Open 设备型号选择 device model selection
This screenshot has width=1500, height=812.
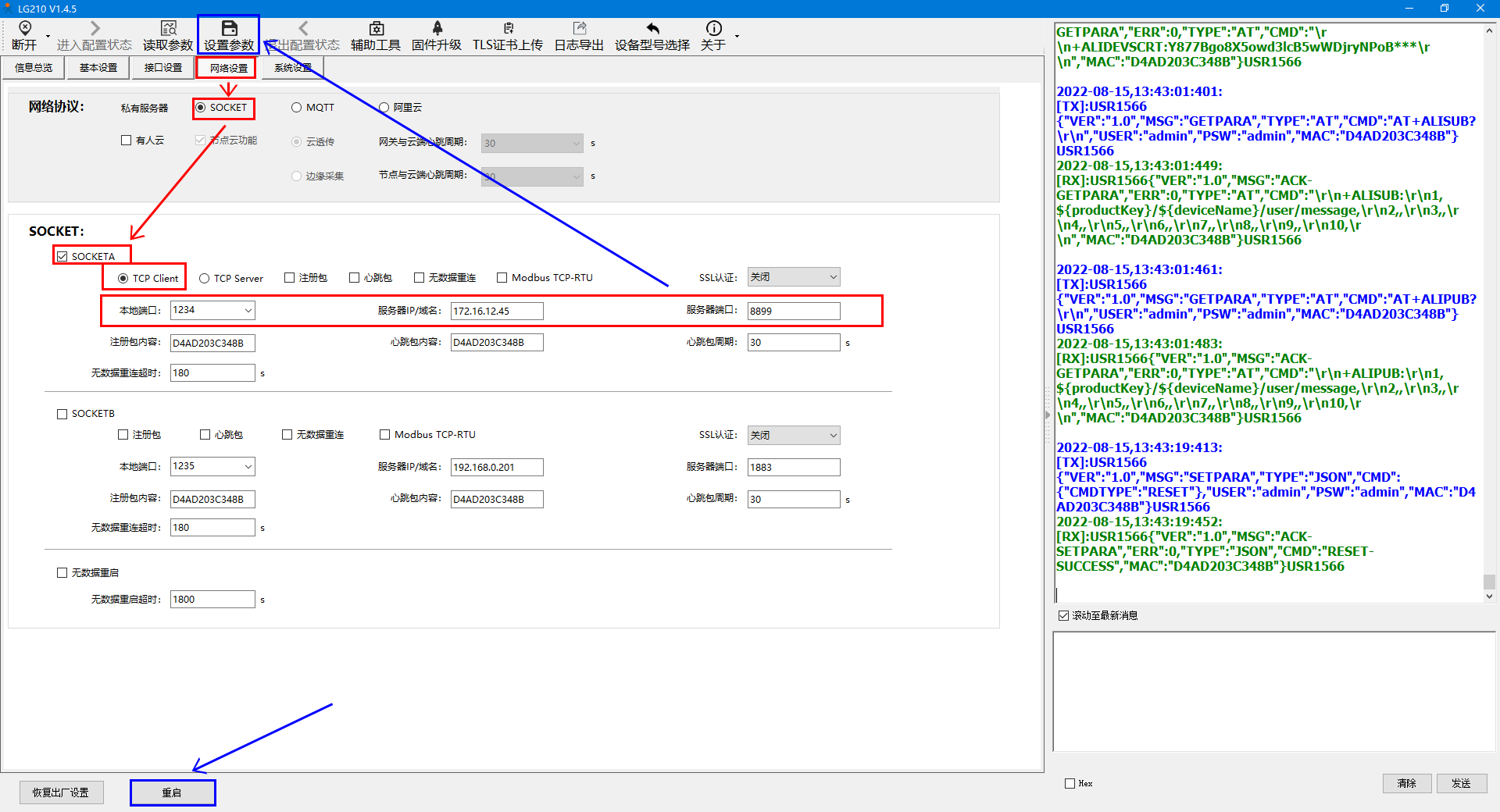click(x=652, y=29)
